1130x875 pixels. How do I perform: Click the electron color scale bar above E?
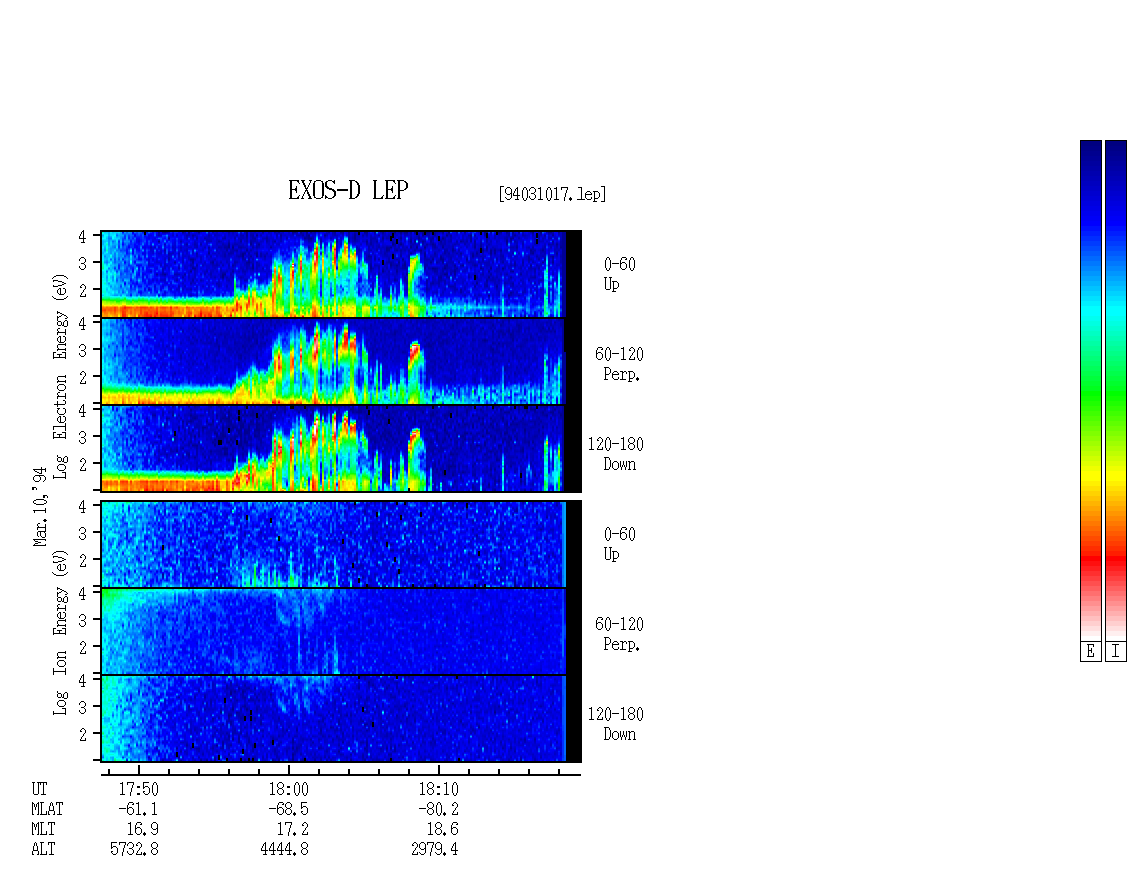tap(1090, 390)
